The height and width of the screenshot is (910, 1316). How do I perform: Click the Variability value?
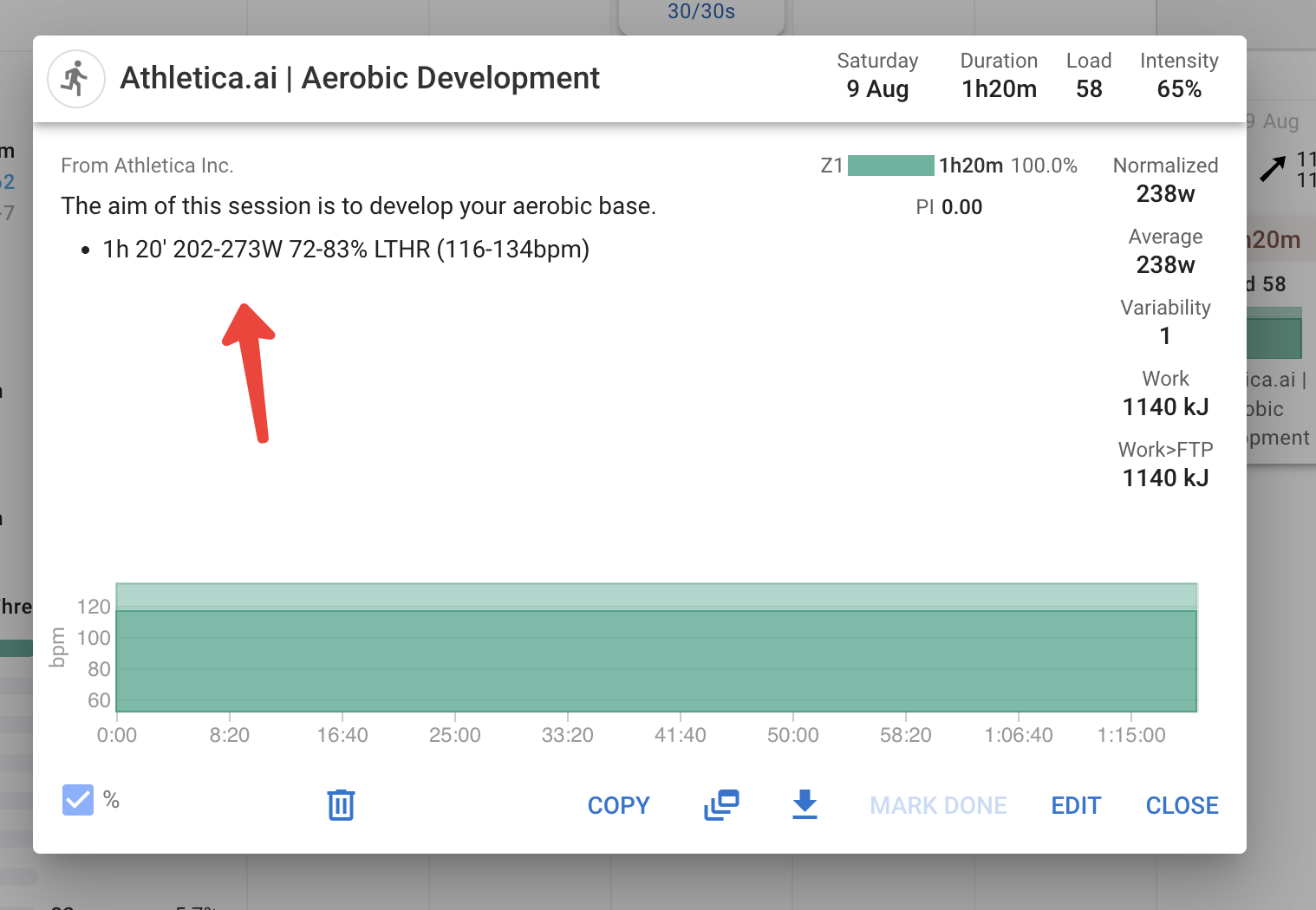click(1165, 336)
